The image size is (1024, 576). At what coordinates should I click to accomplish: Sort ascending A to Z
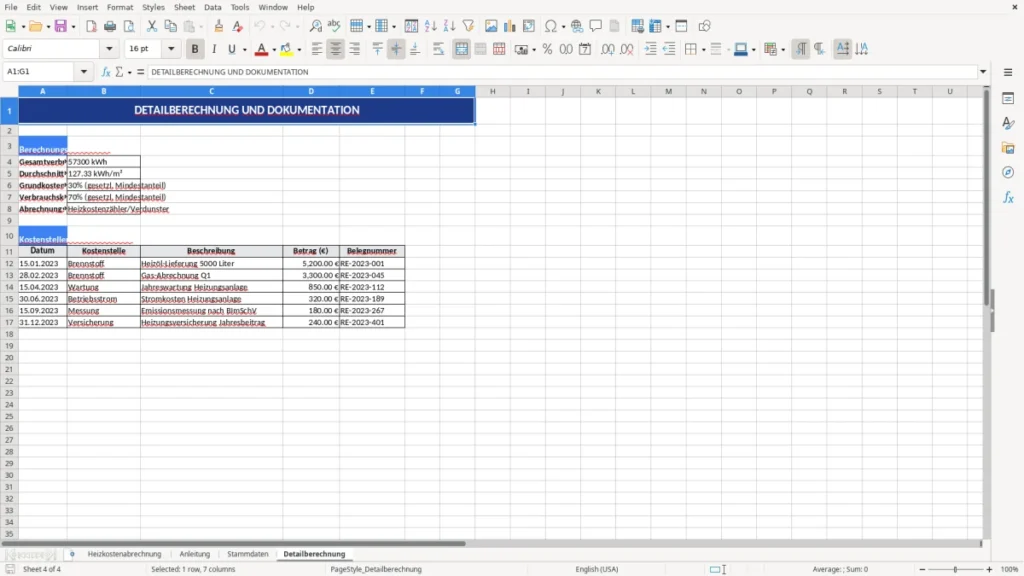pos(430,26)
